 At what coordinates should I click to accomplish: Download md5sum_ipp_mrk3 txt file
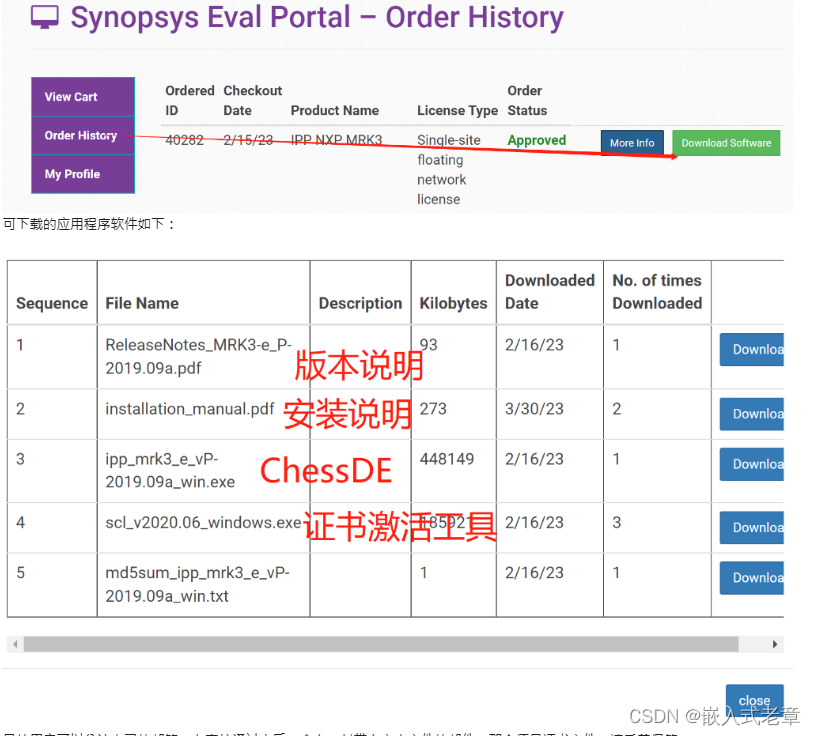coord(751,577)
